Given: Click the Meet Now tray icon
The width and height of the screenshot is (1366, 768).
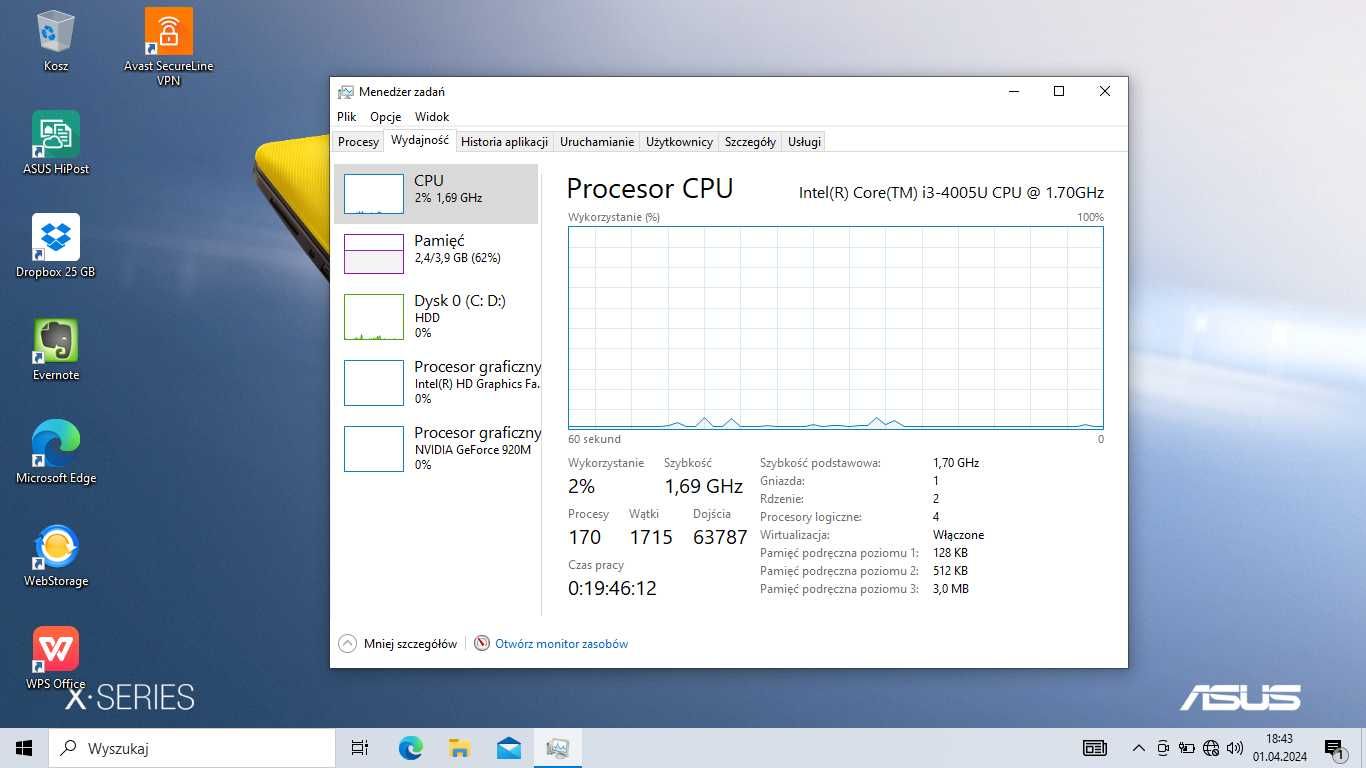Looking at the screenshot, I should tap(1163, 748).
